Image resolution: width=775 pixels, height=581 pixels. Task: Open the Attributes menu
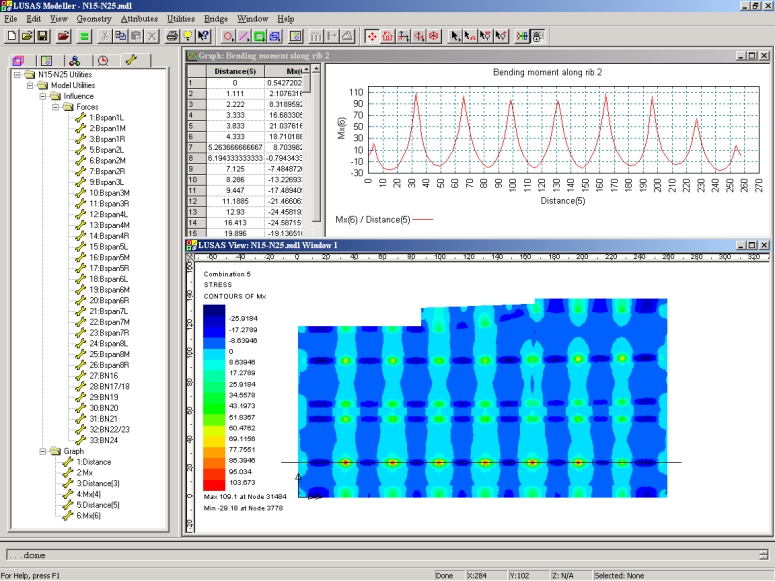139,19
